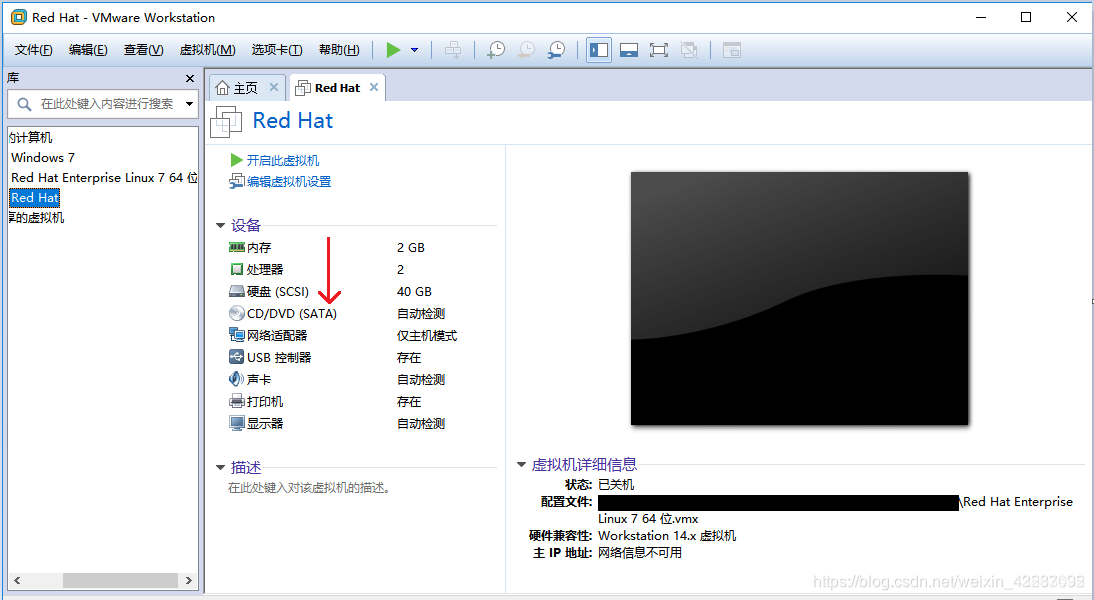This screenshot has height=600, width=1094.
Task: Open the 文件(F) menu
Action: tap(33, 50)
